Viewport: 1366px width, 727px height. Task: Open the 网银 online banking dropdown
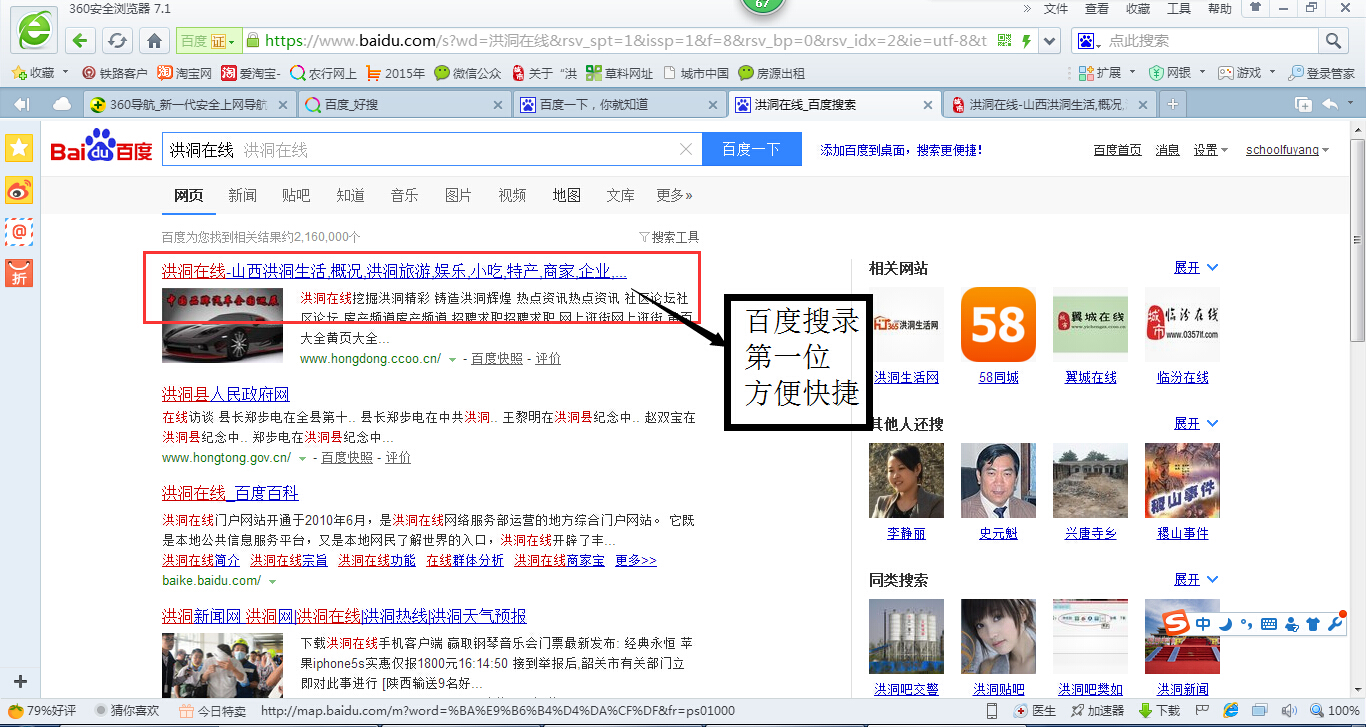coord(1176,73)
